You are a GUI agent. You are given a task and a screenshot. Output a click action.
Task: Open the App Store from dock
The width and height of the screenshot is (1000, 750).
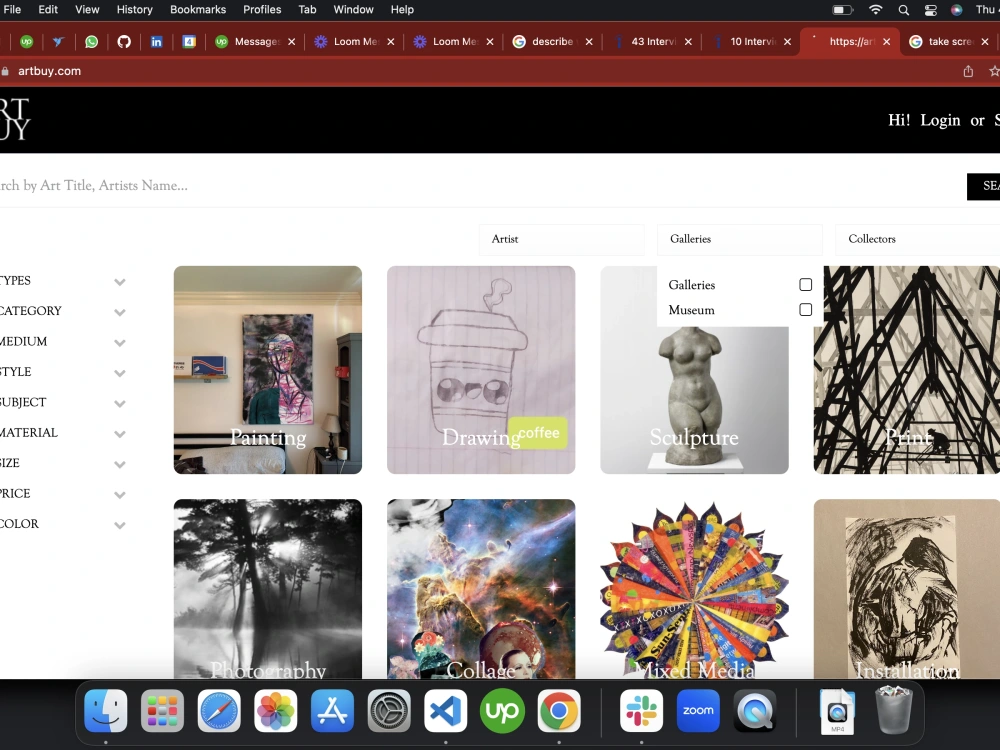pos(332,710)
